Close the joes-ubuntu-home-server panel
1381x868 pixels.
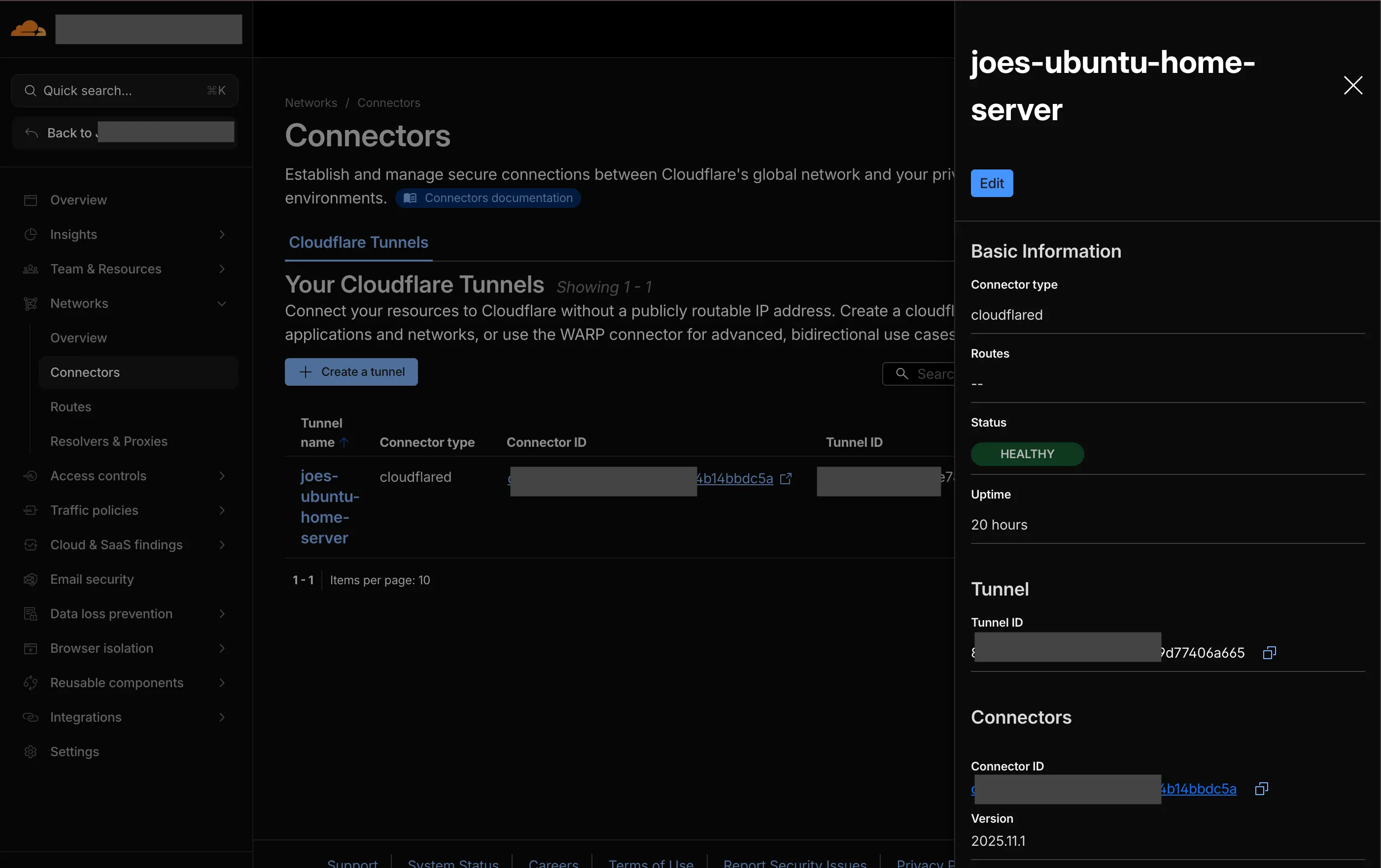tap(1353, 85)
